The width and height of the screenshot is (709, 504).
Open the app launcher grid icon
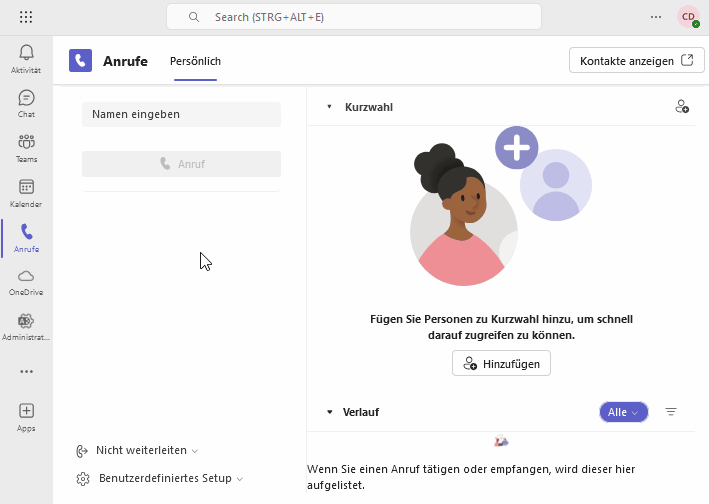pos(26,17)
